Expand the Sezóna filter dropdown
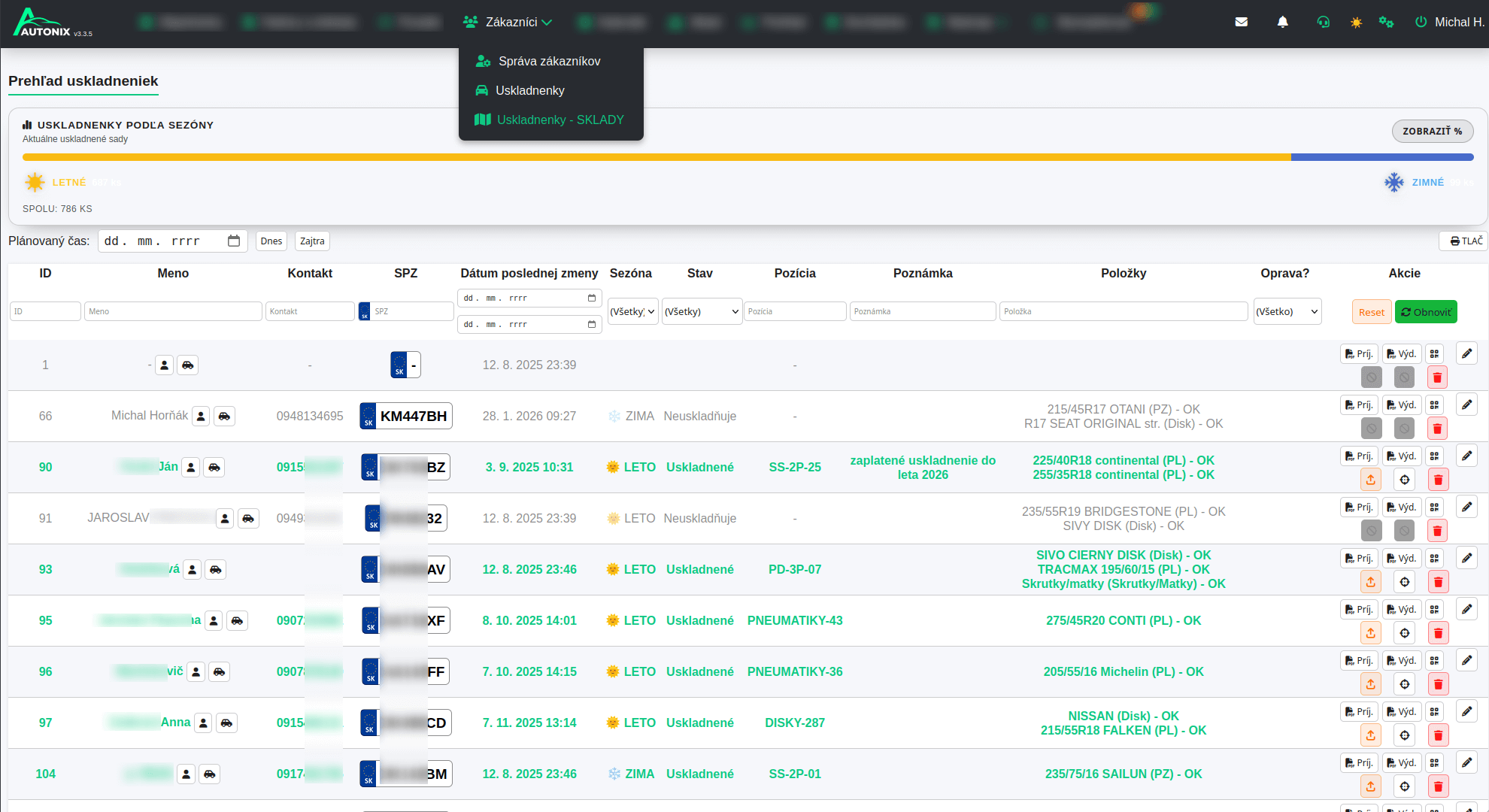Image resolution: width=1489 pixels, height=812 pixels. click(x=632, y=311)
